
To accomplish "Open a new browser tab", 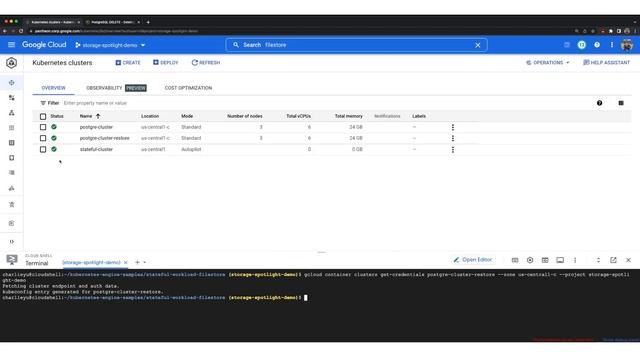I will (148, 22).
